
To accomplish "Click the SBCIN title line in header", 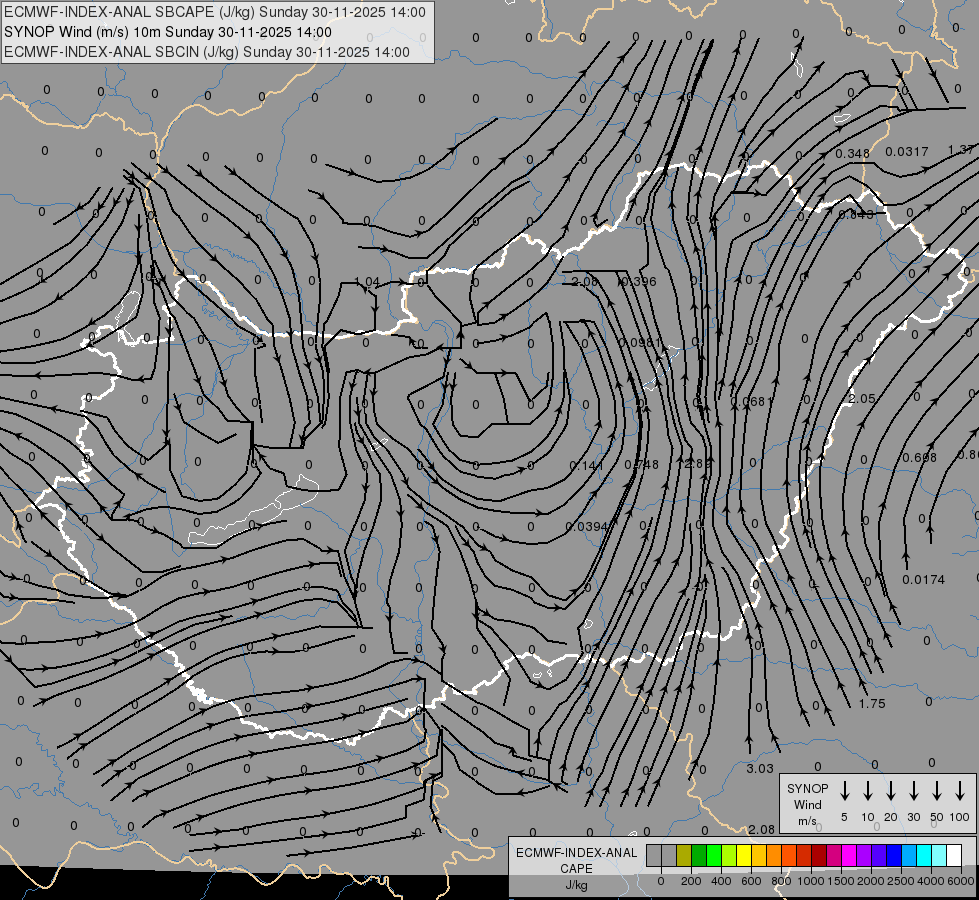I will (x=207, y=52).
